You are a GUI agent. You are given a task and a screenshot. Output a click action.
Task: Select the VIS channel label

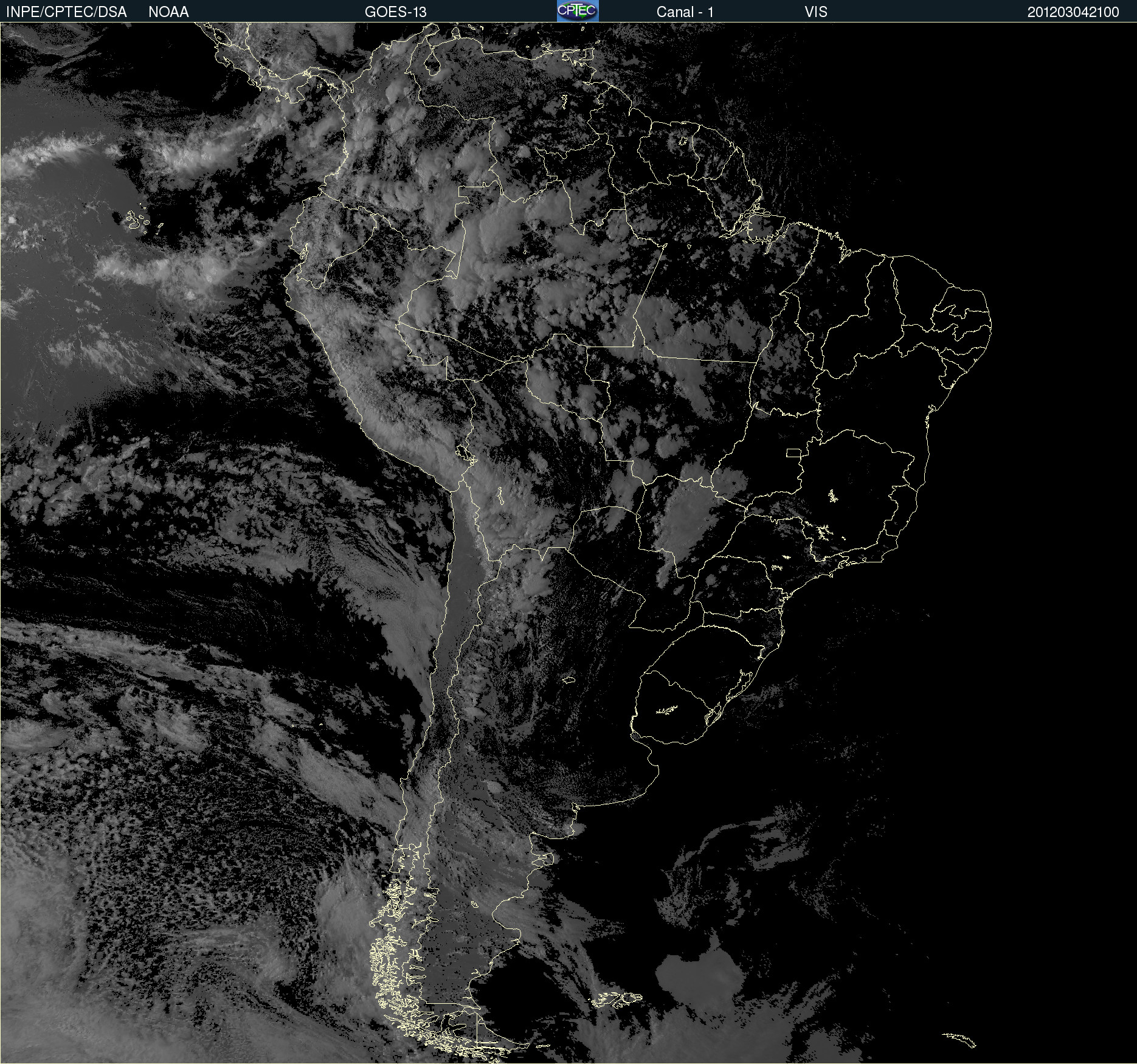[816, 12]
